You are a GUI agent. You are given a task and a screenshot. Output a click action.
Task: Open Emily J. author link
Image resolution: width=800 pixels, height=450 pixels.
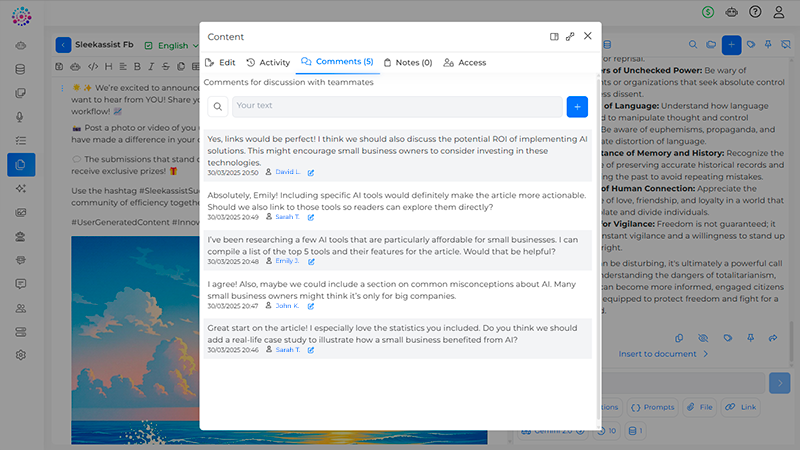(x=287, y=261)
